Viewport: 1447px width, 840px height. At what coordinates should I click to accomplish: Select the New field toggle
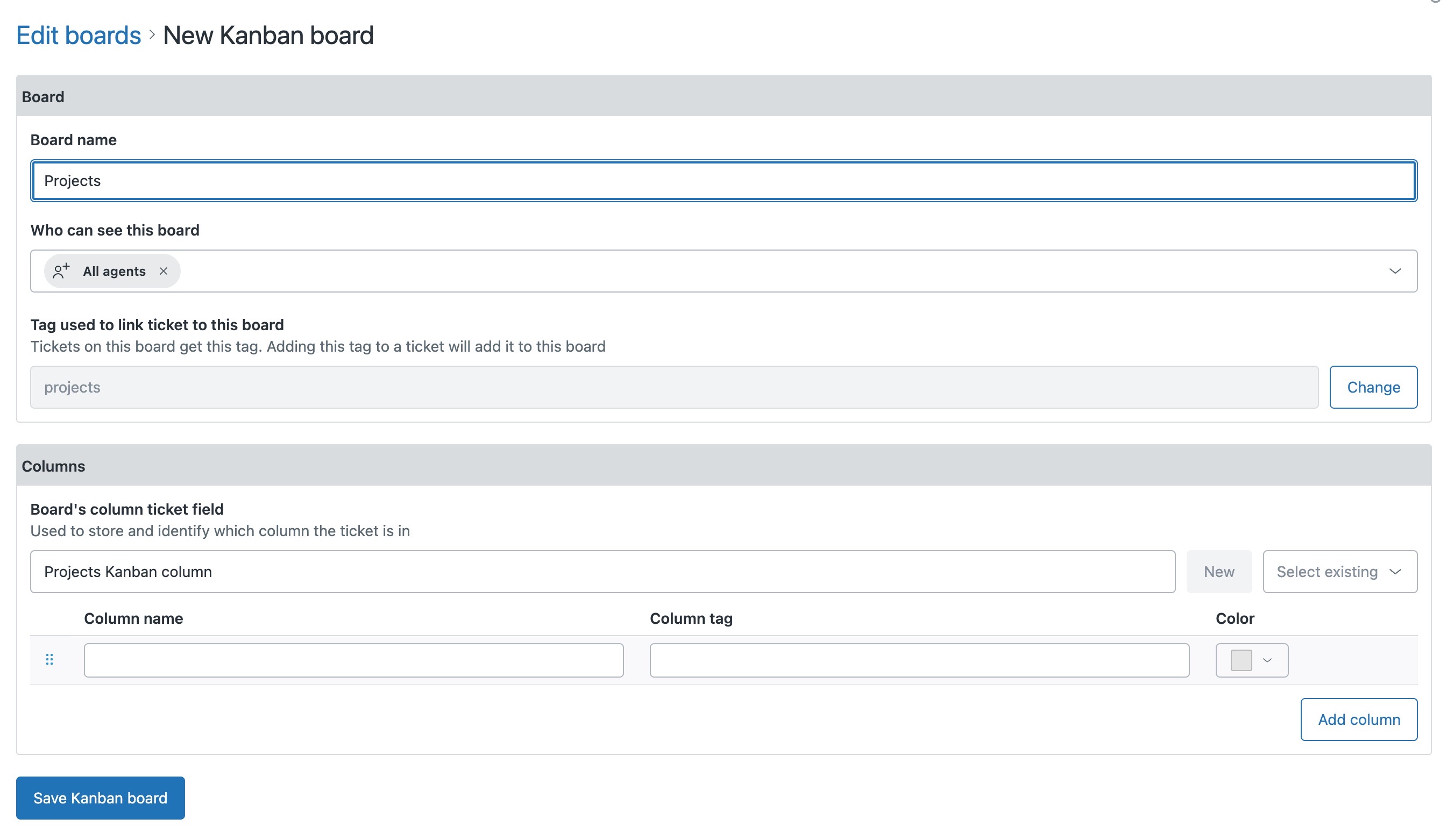coord(1218,572)
